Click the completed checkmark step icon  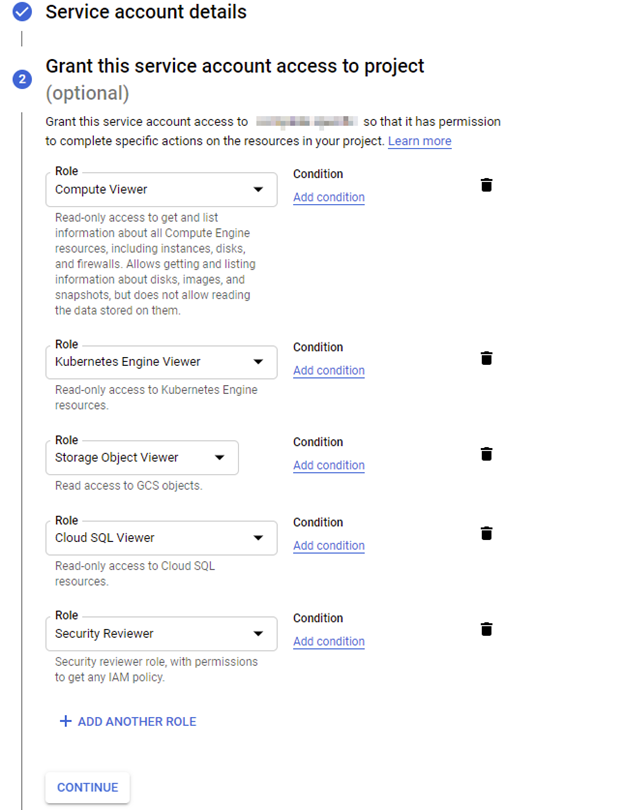tap(22, 11)
